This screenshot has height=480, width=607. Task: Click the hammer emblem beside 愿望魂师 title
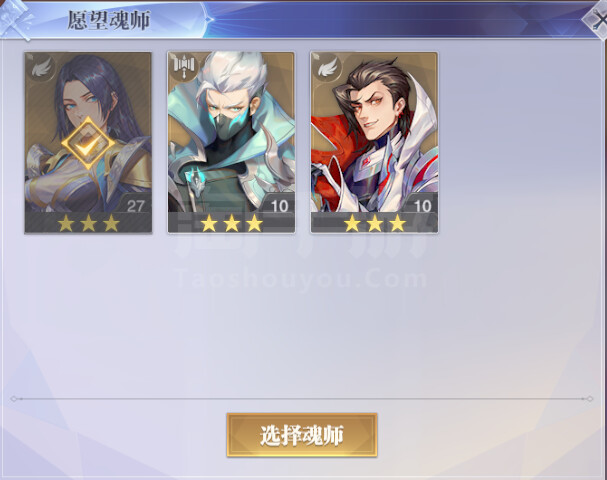tap(15, 21)
